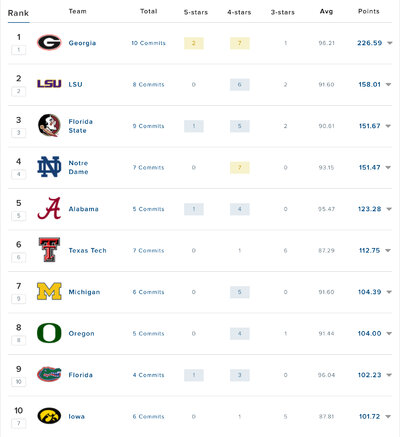Click the LSU team logo
The image size is (400, 437).
(x=49, y=84)
